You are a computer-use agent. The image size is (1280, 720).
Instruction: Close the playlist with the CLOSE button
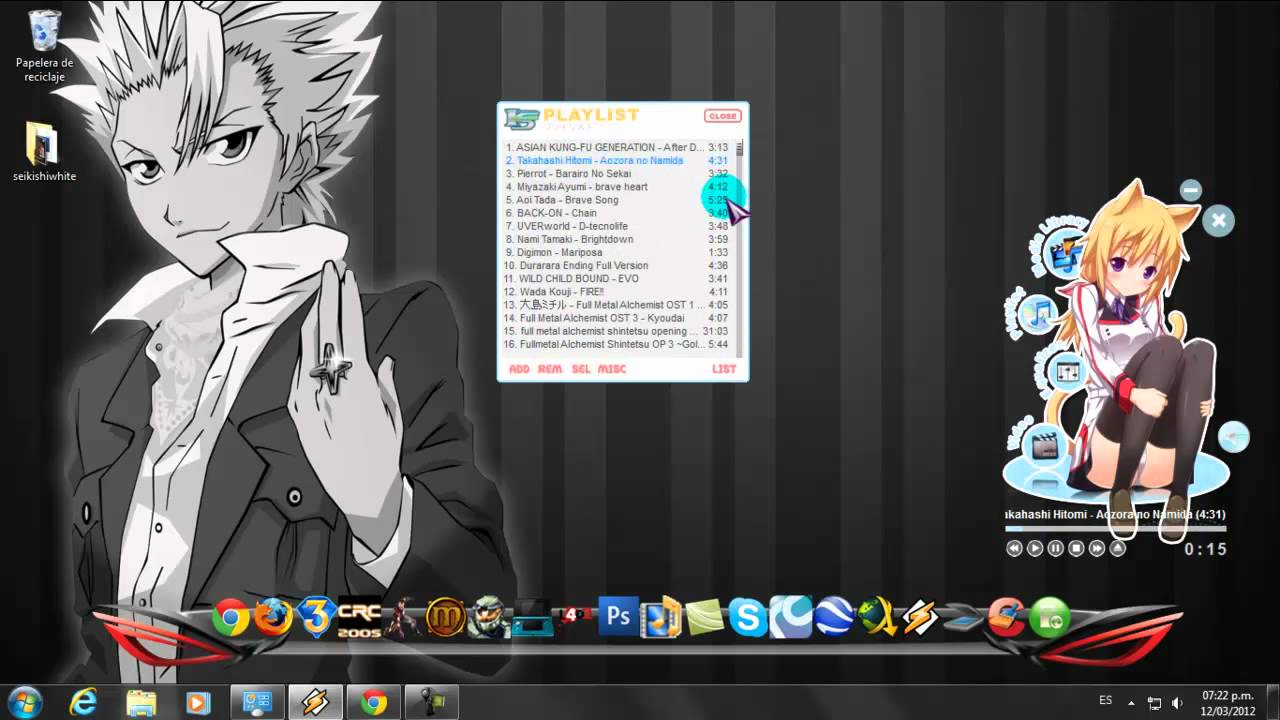(x=722, y=116)
